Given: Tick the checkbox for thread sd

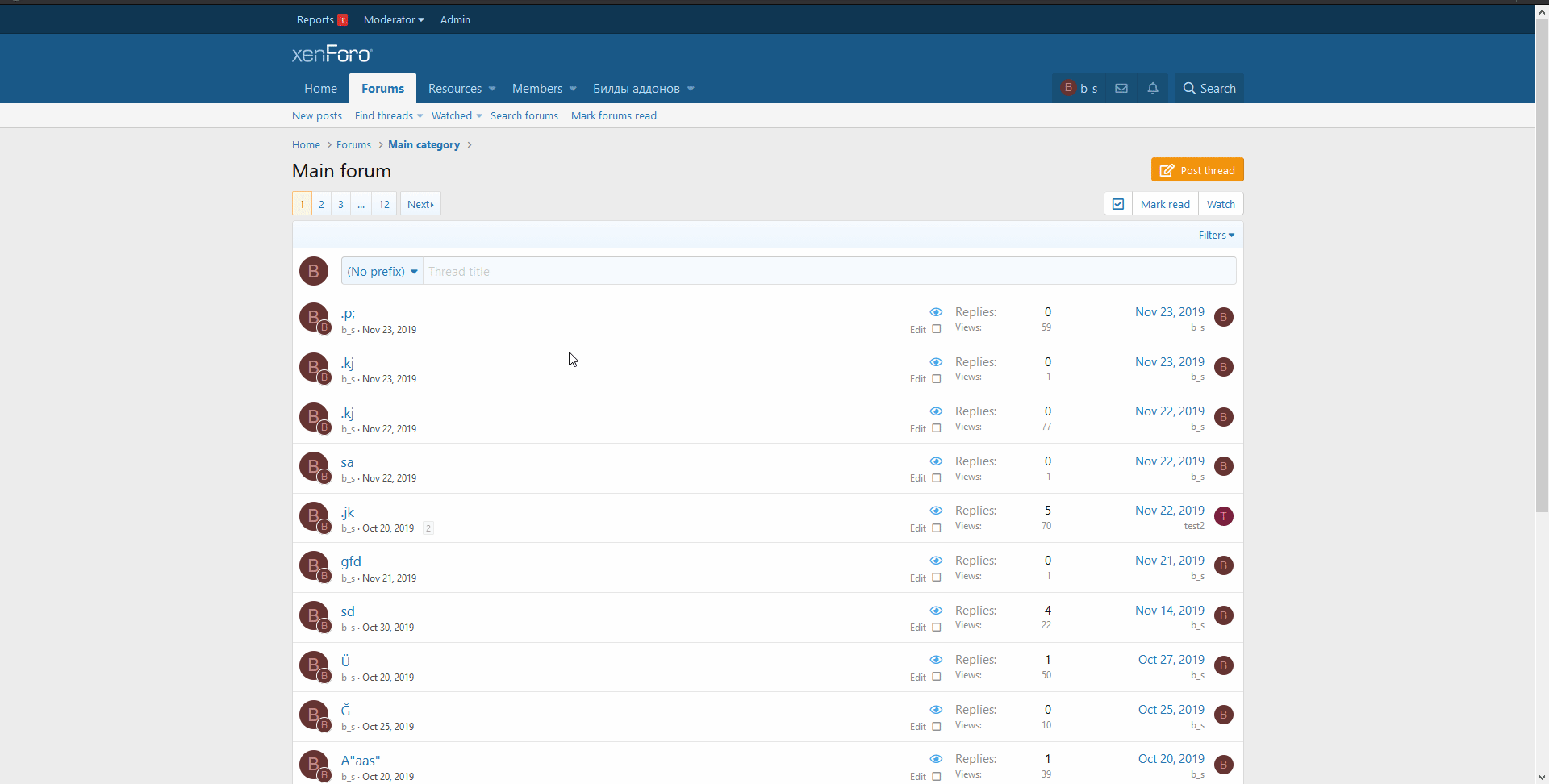Looking at the screenshot, I should pos(937,628).
